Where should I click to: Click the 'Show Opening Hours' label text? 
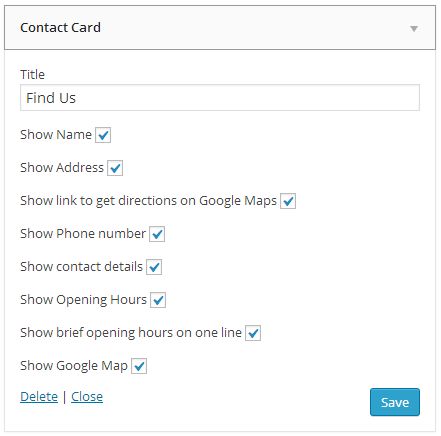tap(83, 300)
